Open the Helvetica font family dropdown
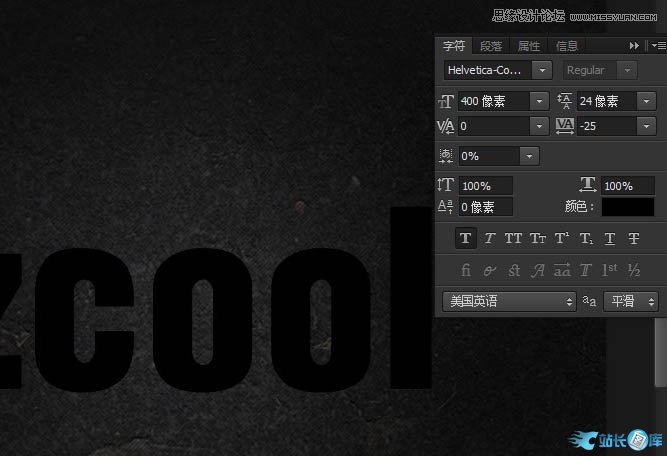Screen dimensions: 667x456 click(x=541, y=70)
